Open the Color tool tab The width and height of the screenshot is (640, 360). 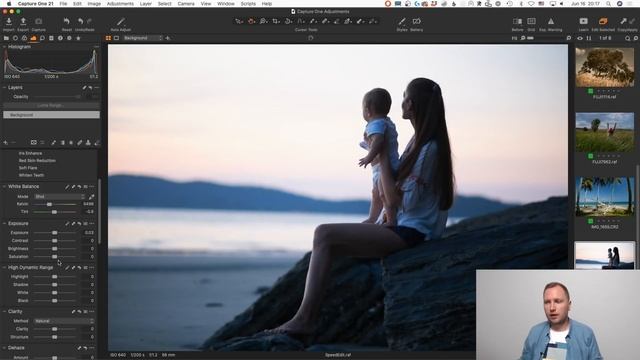point(24,38)
